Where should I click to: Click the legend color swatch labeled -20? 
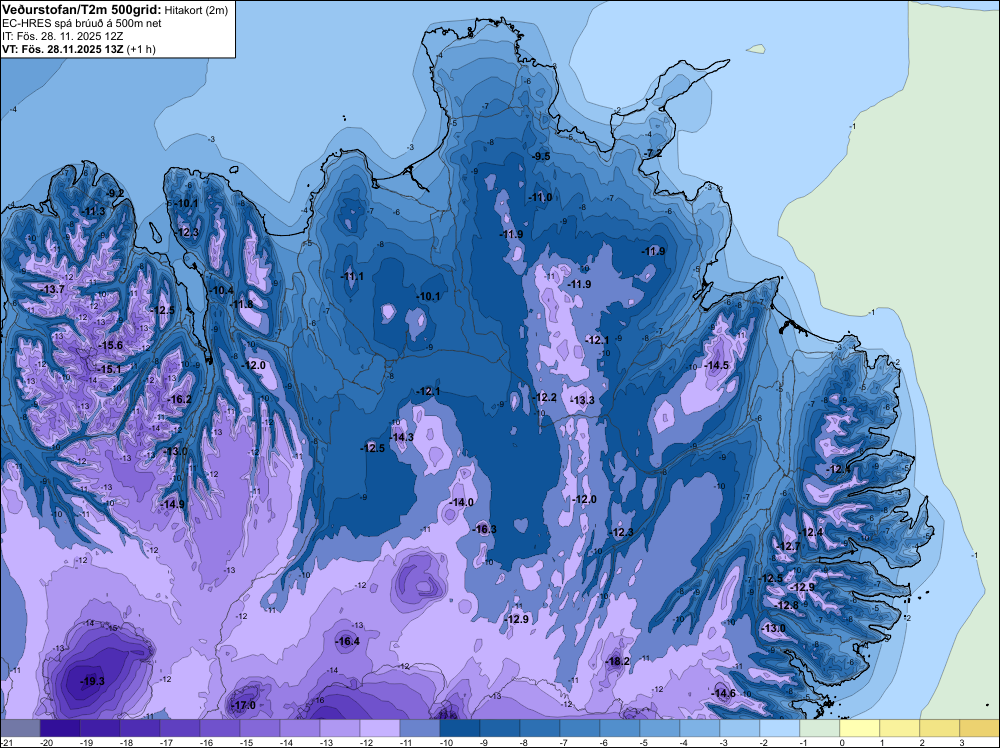pyautogui.click(x=60, y=728)
